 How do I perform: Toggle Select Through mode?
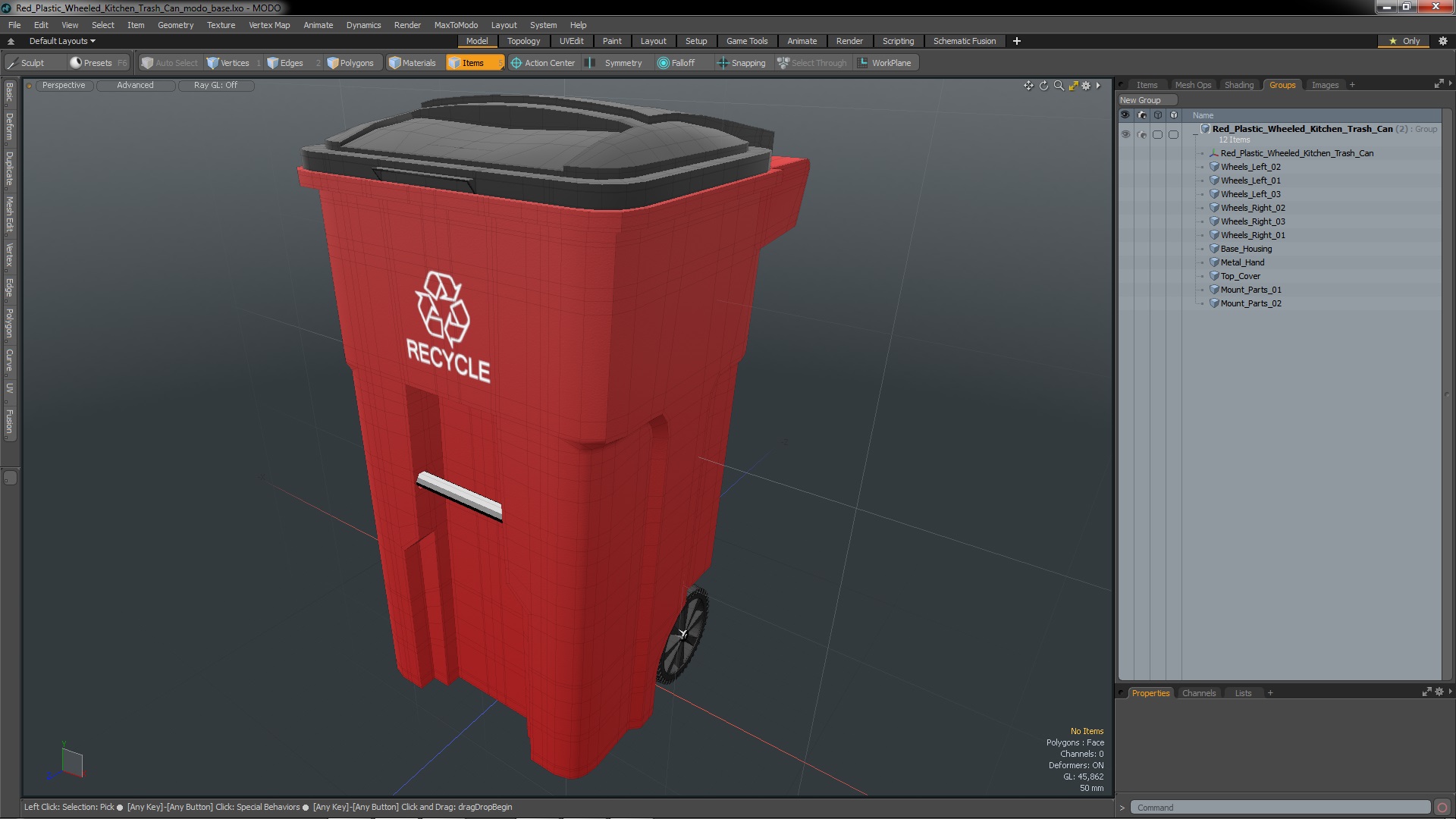pyautogui.click(x=812, y=63)
